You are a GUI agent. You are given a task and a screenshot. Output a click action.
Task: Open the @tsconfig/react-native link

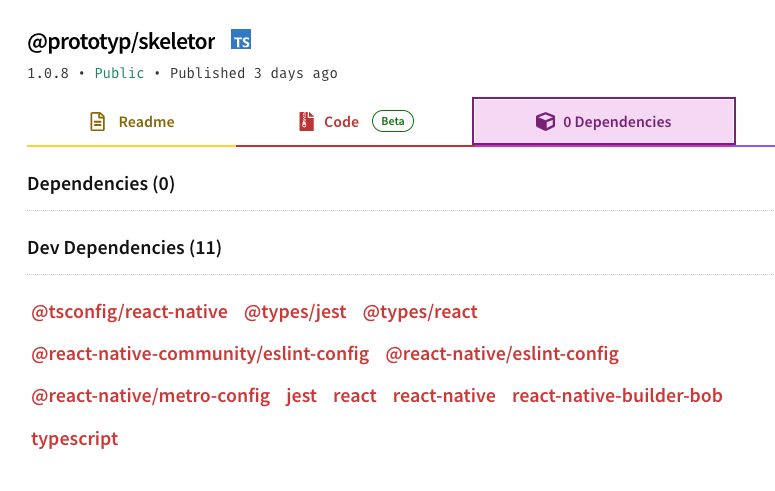pos(129,312)
